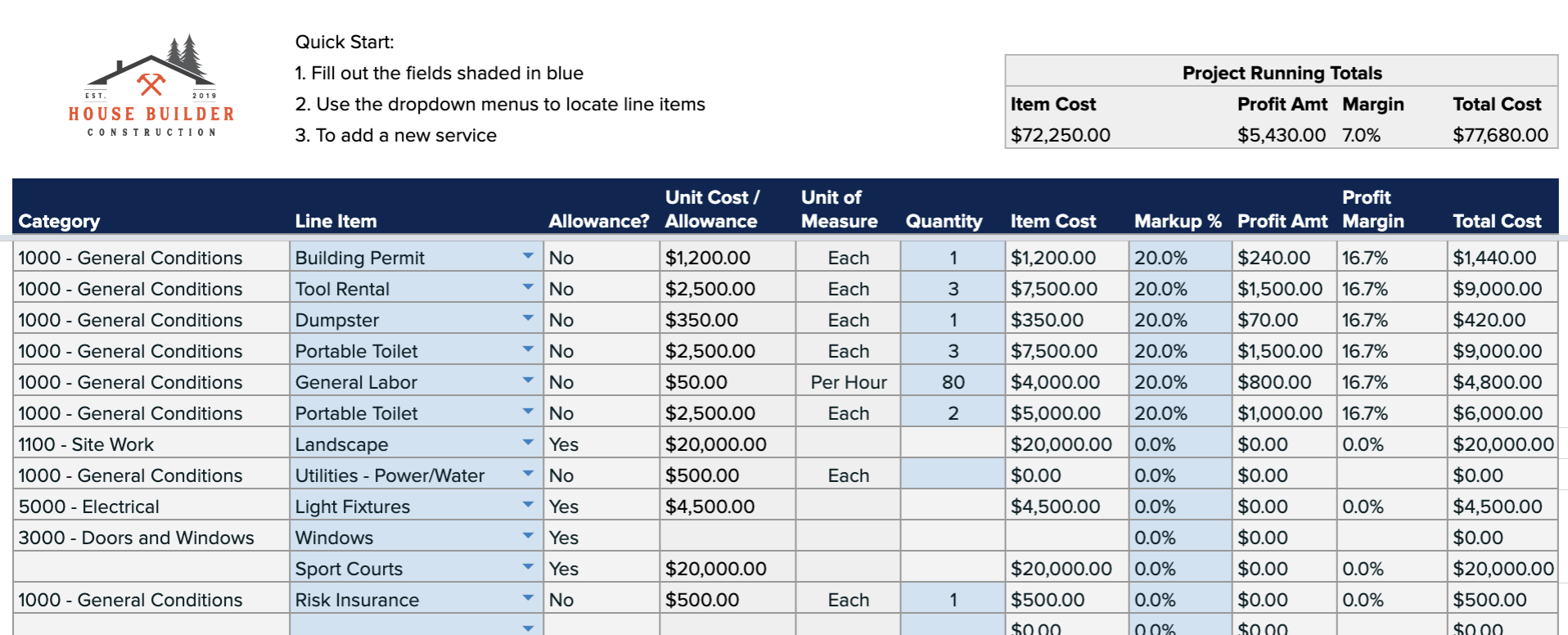
Task: Select the Quantity cell for Tool Rental
Action: (x=953, y=288)
